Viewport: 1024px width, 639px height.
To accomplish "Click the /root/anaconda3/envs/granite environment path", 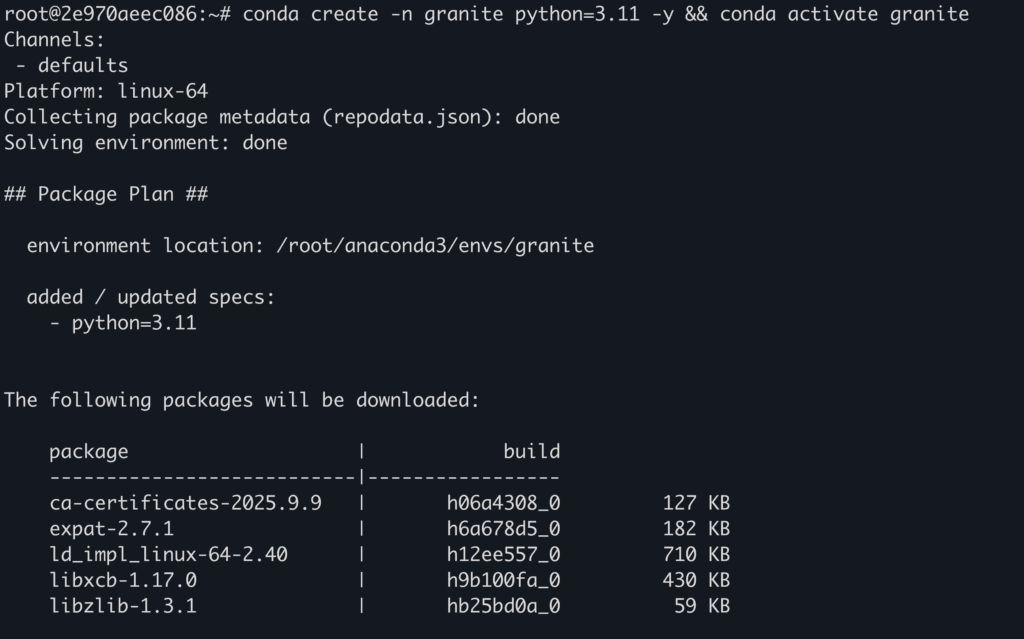I will click(435, 246).
